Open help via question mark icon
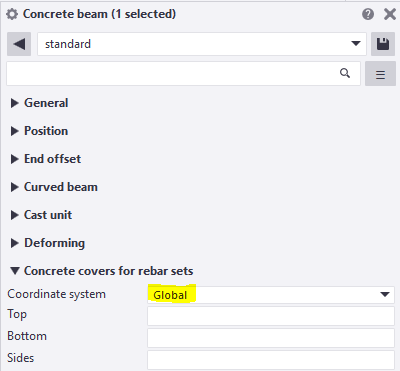Image resolution: width=400 pixels, height=371 pixels. tap(368, 14)
